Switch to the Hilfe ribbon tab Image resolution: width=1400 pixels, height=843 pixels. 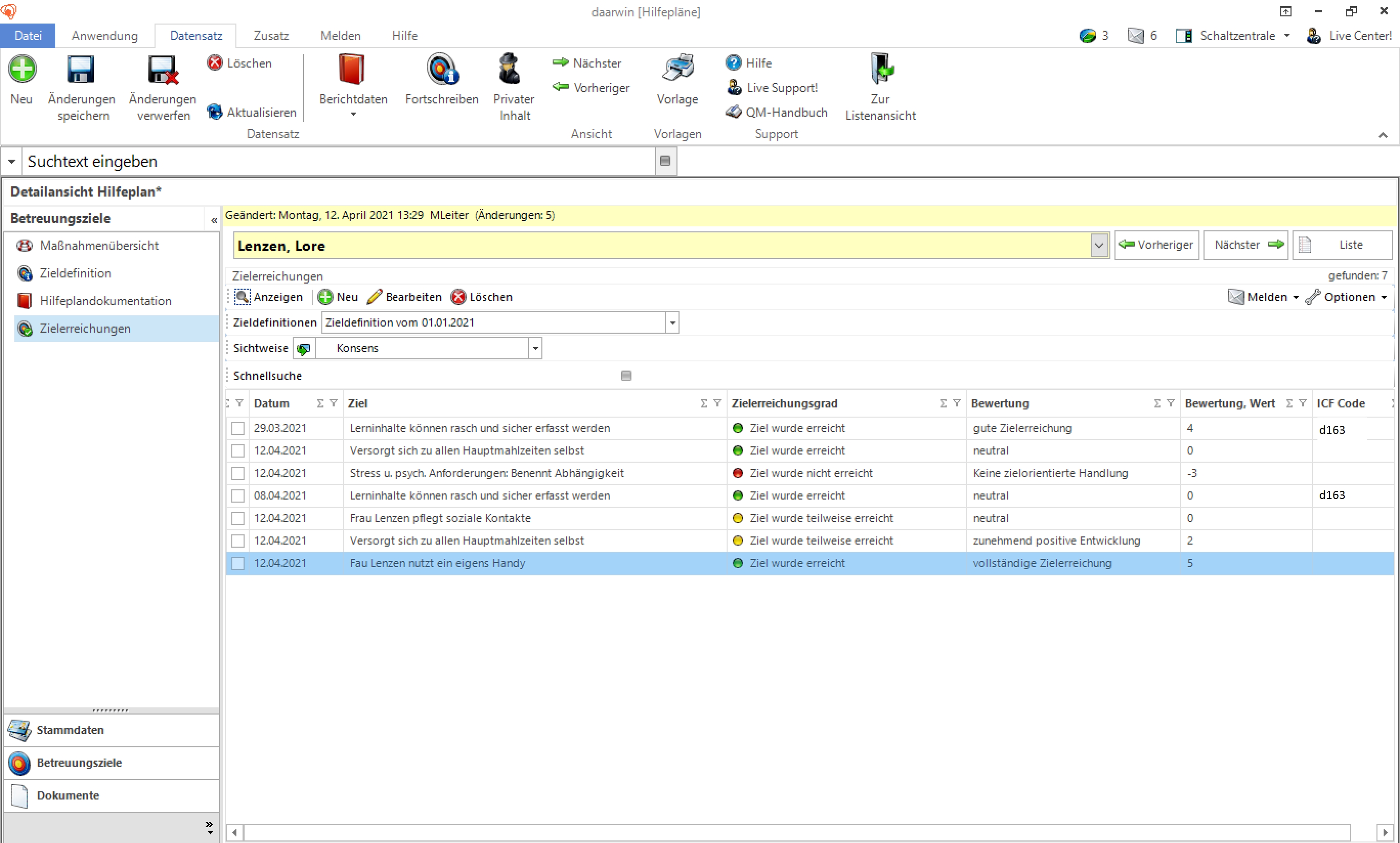(404, 35)
